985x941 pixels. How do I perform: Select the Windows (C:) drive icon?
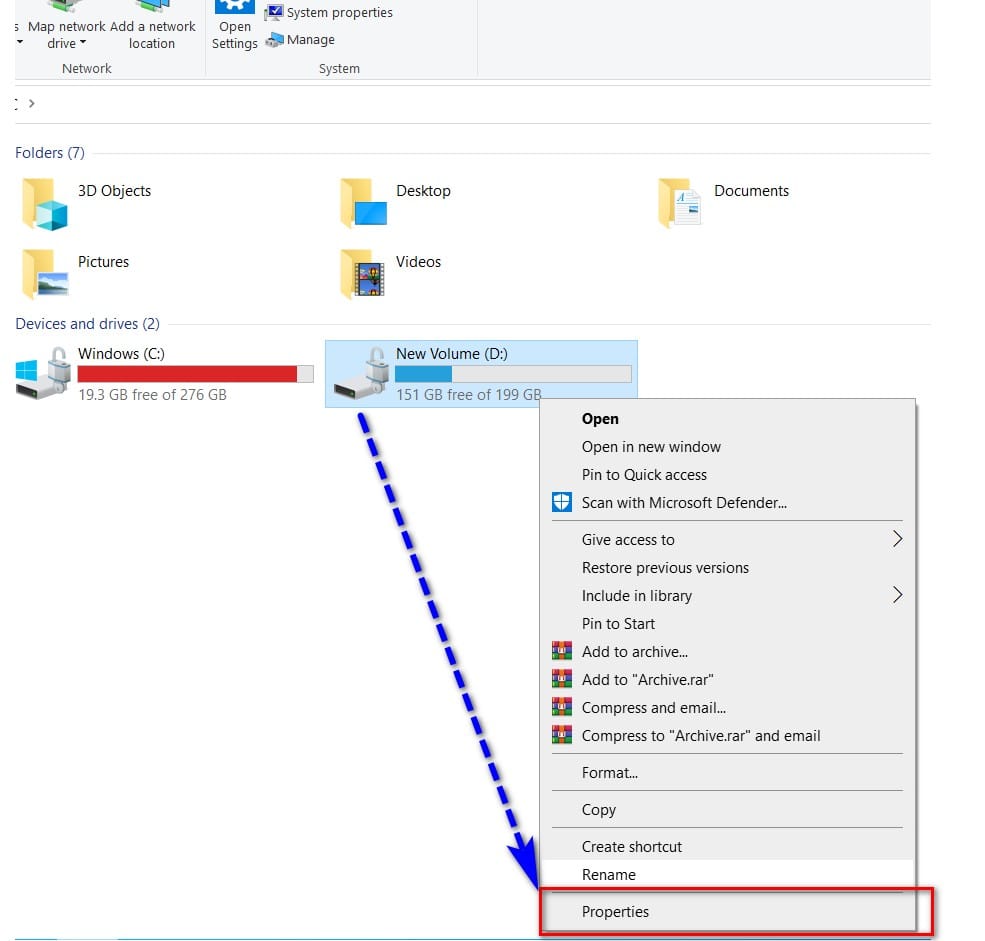click(x=43, y=373)
